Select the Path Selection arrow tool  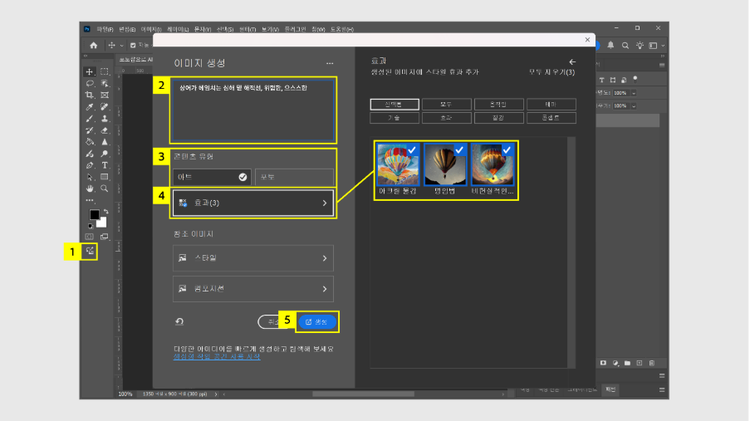89,177
